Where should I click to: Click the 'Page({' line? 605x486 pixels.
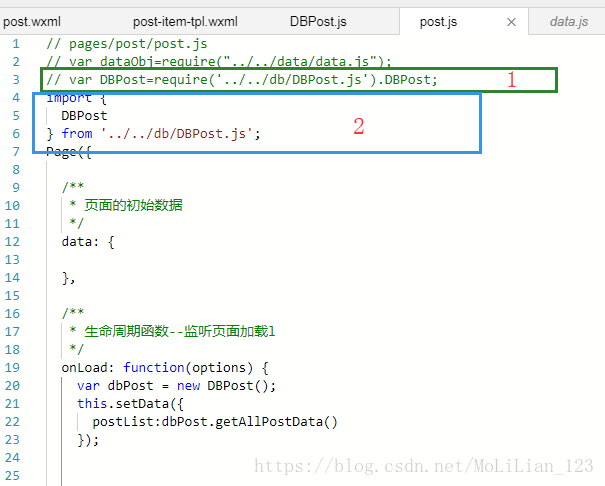tap(69, 152)
